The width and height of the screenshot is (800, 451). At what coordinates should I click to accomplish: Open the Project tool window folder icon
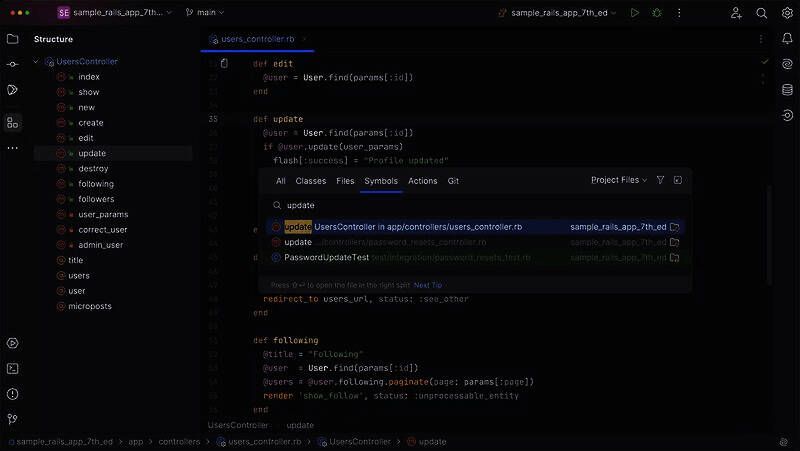pyautogui.click(x=13, y=39)
